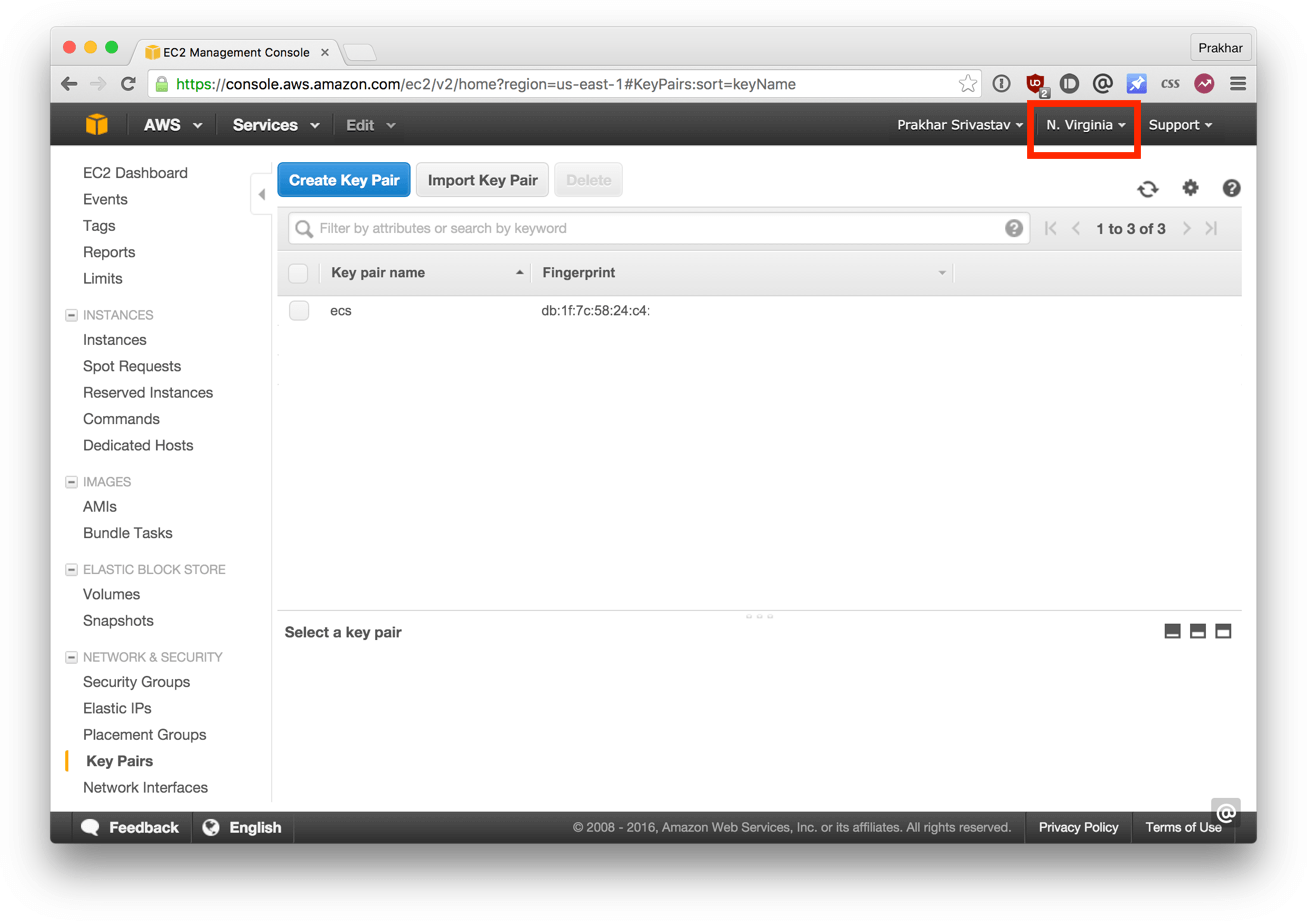Open the pink chart extension icon
The height and width of the screenshot is (921, 1307).
1204,84
